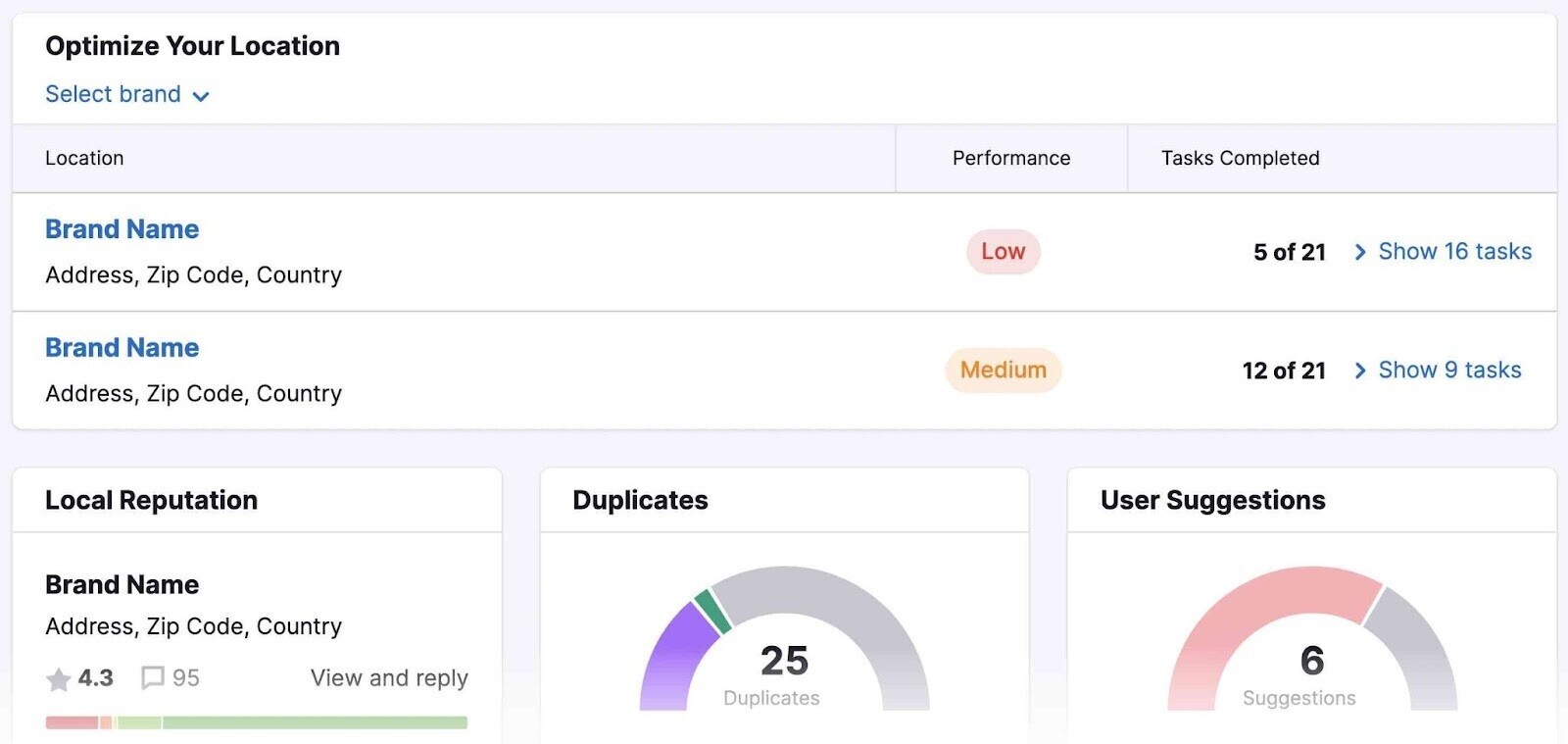Image resolution: width=1568 pixels, height=744 pixels.
Task: Click the Performance column header
Action: click(x=1011, y=158)
